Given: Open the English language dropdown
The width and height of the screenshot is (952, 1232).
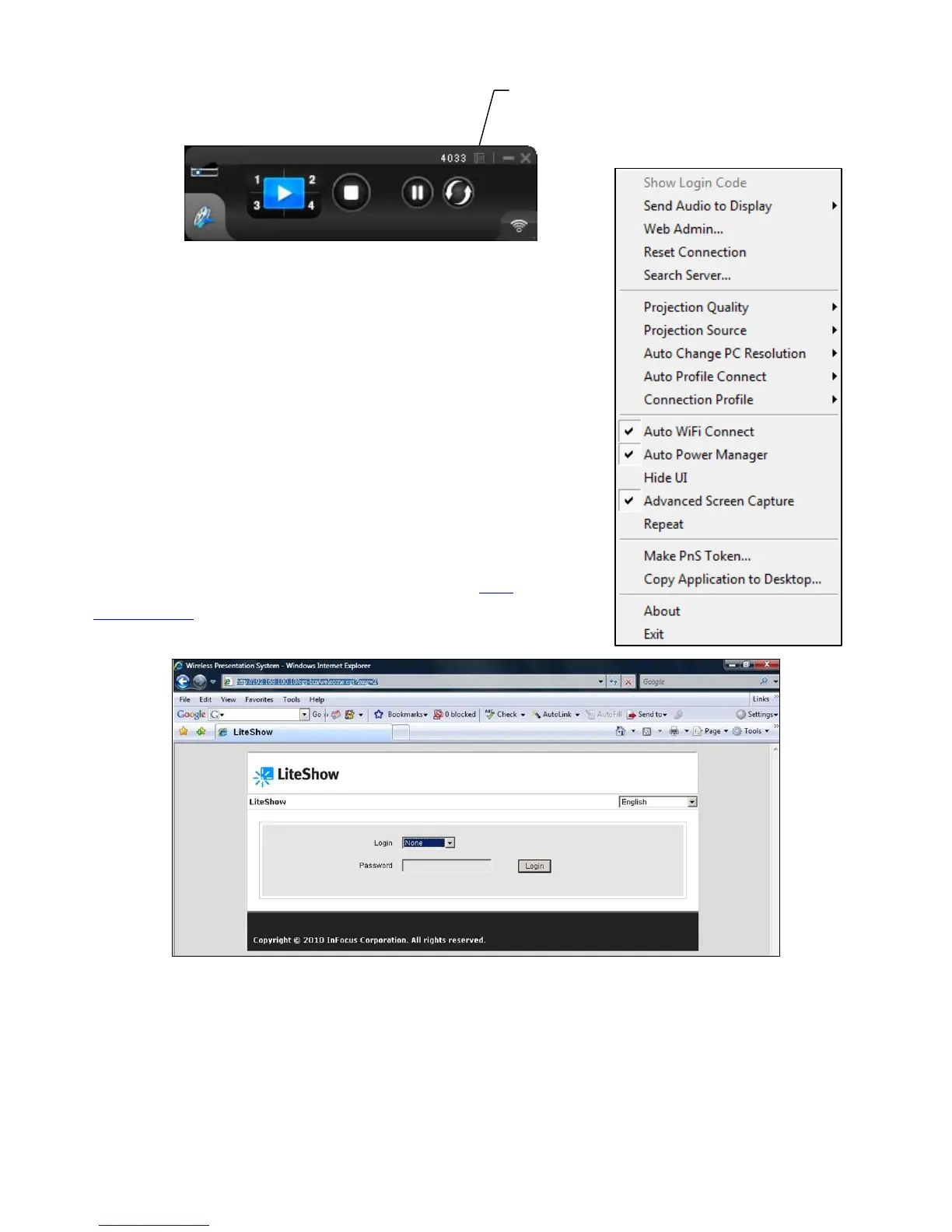Looking at the screenshot, I should tap(658, 802).
